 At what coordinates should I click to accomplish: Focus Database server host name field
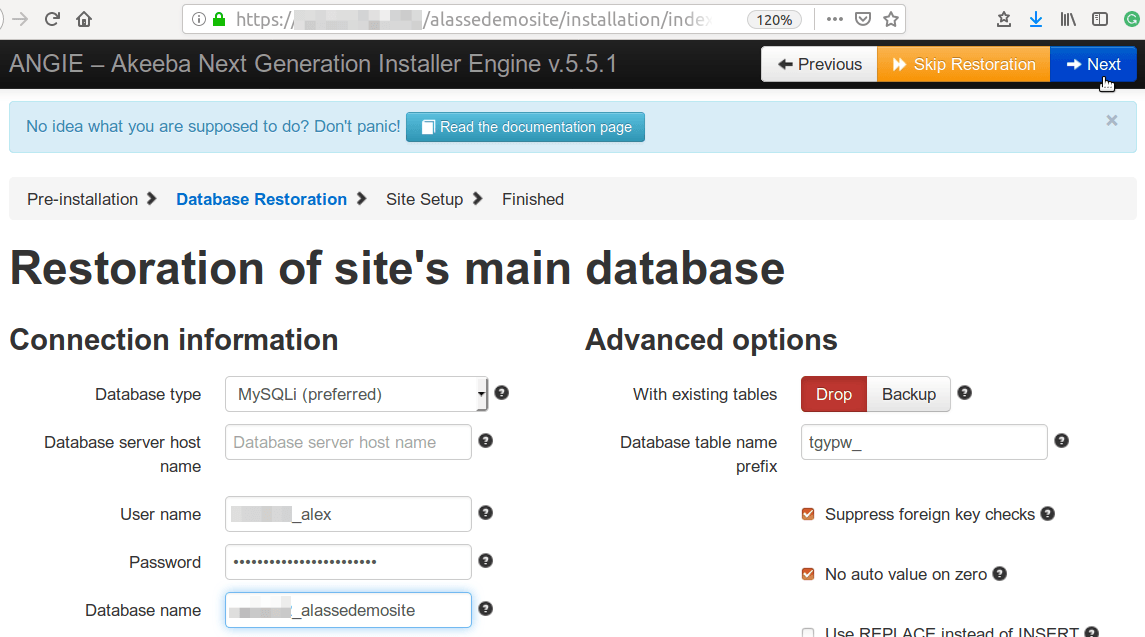click(348, 442)
